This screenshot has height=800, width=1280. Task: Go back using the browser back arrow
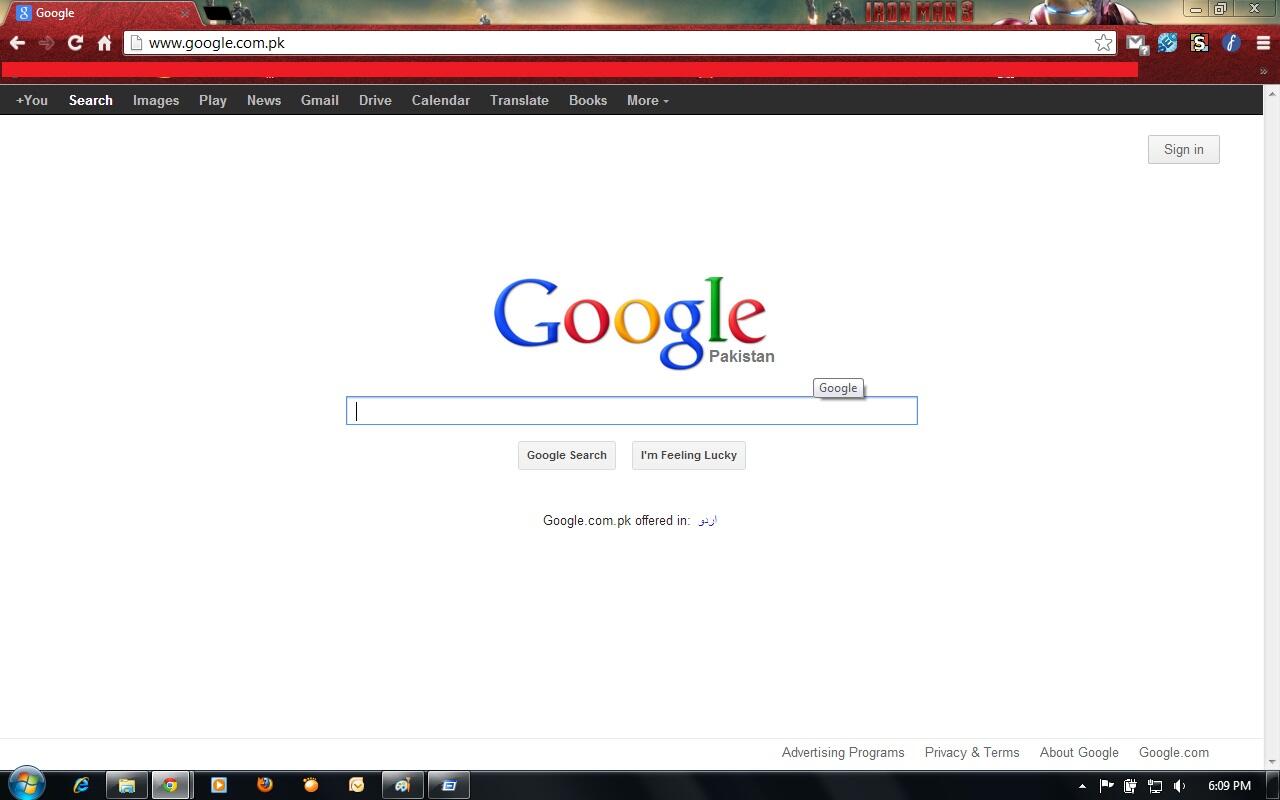17,43
